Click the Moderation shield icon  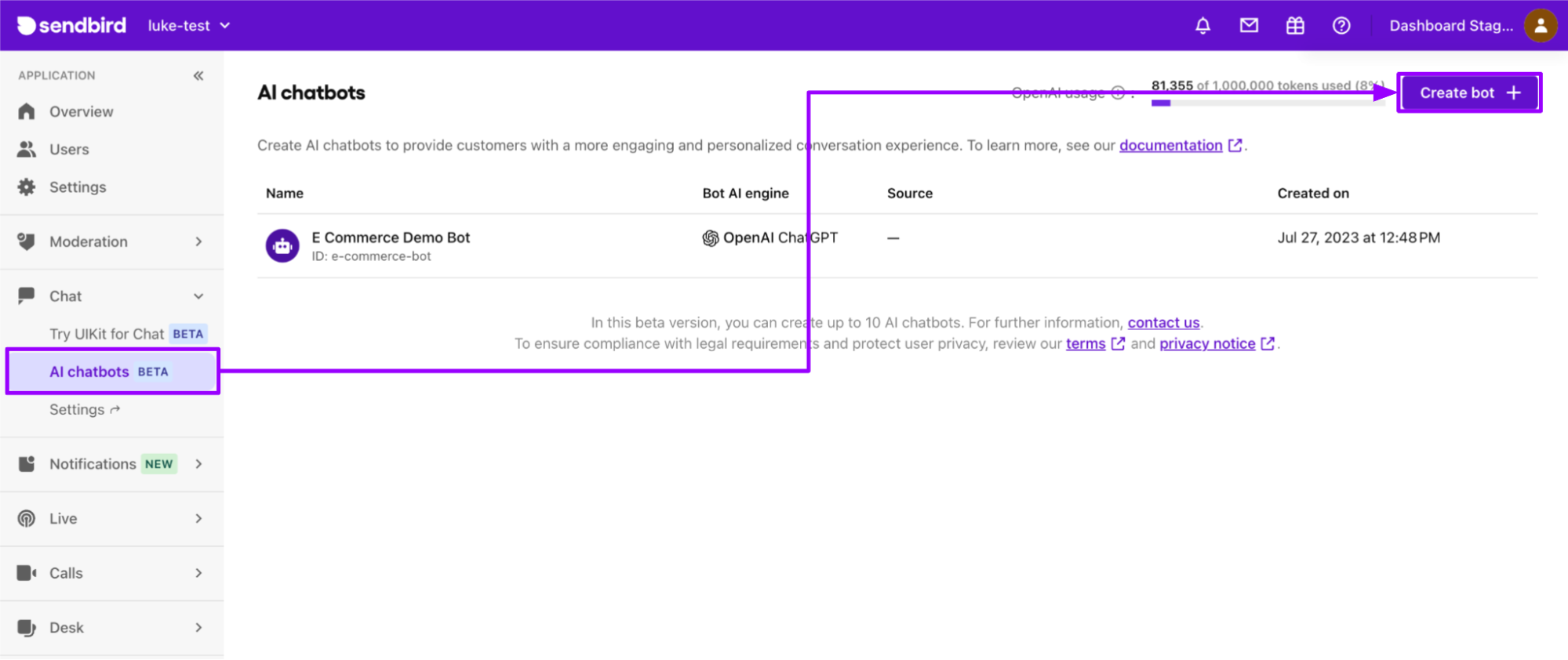(27, 241)
